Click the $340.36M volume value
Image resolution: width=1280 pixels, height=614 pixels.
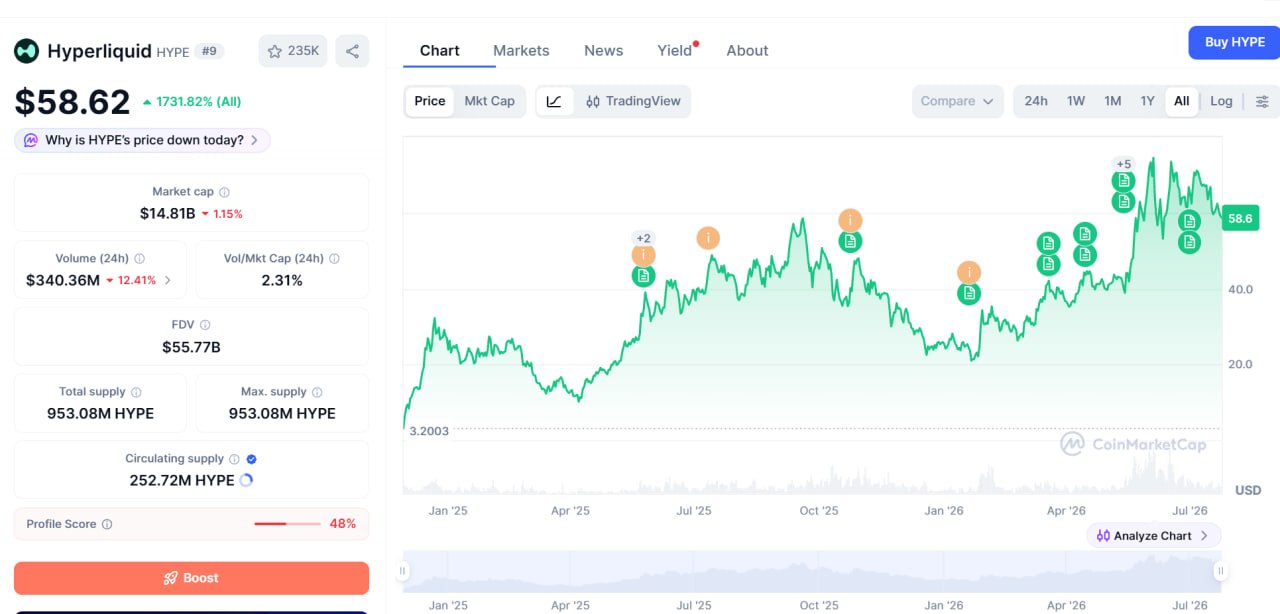63,280
